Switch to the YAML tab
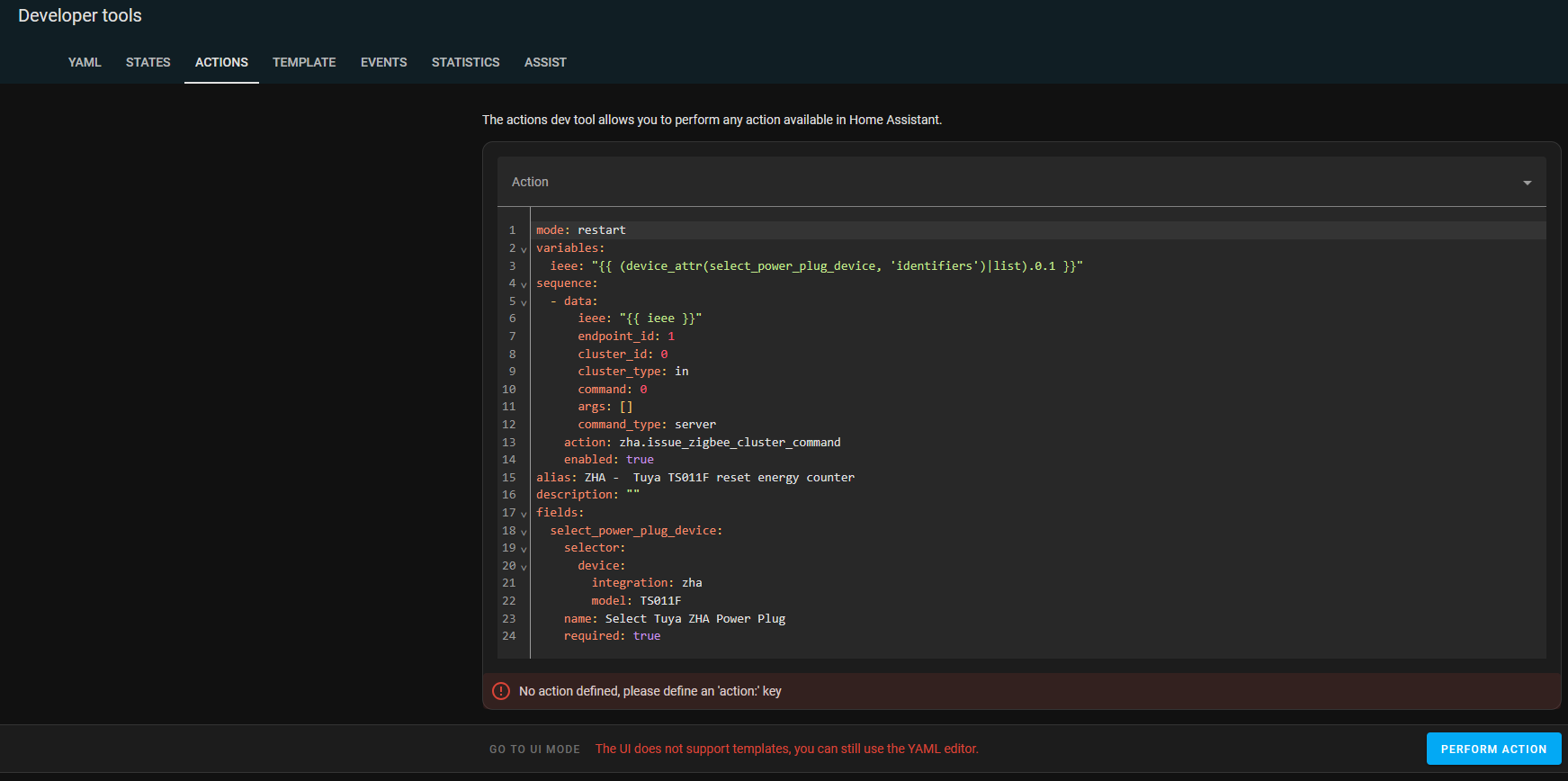This screenshot has width=1568, height=781. (x=85, y=62)
